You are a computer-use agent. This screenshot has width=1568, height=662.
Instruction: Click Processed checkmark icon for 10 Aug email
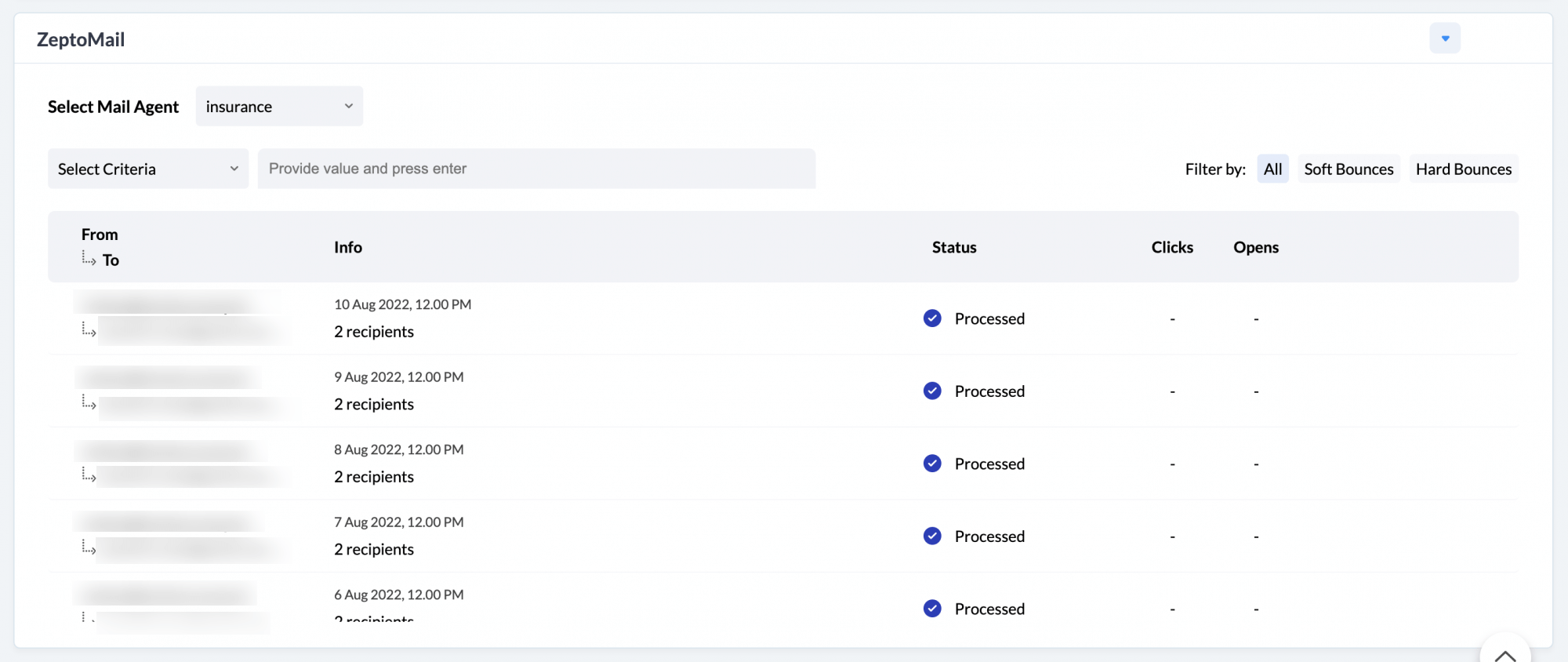(932, 318)
